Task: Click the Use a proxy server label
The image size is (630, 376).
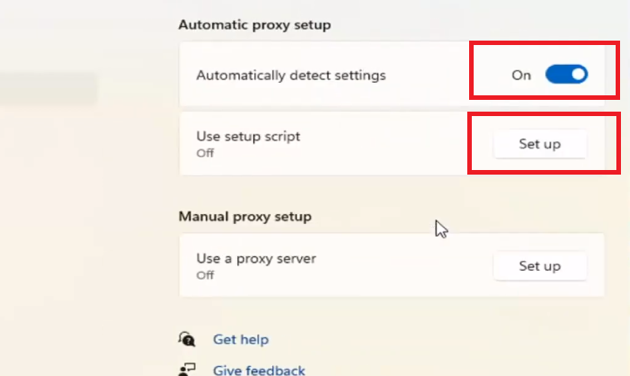Action: pos(256,258)
